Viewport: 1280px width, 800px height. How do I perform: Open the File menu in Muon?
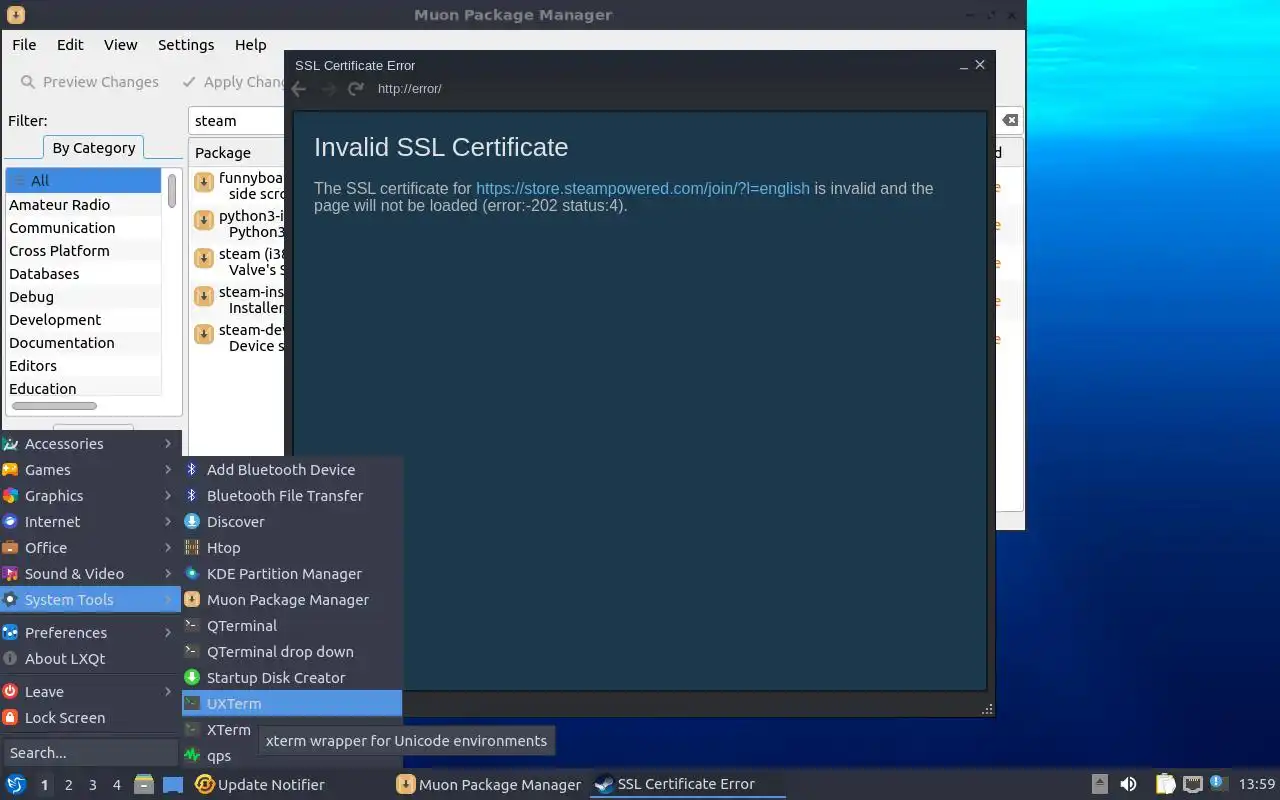click(x=24, y=45)
